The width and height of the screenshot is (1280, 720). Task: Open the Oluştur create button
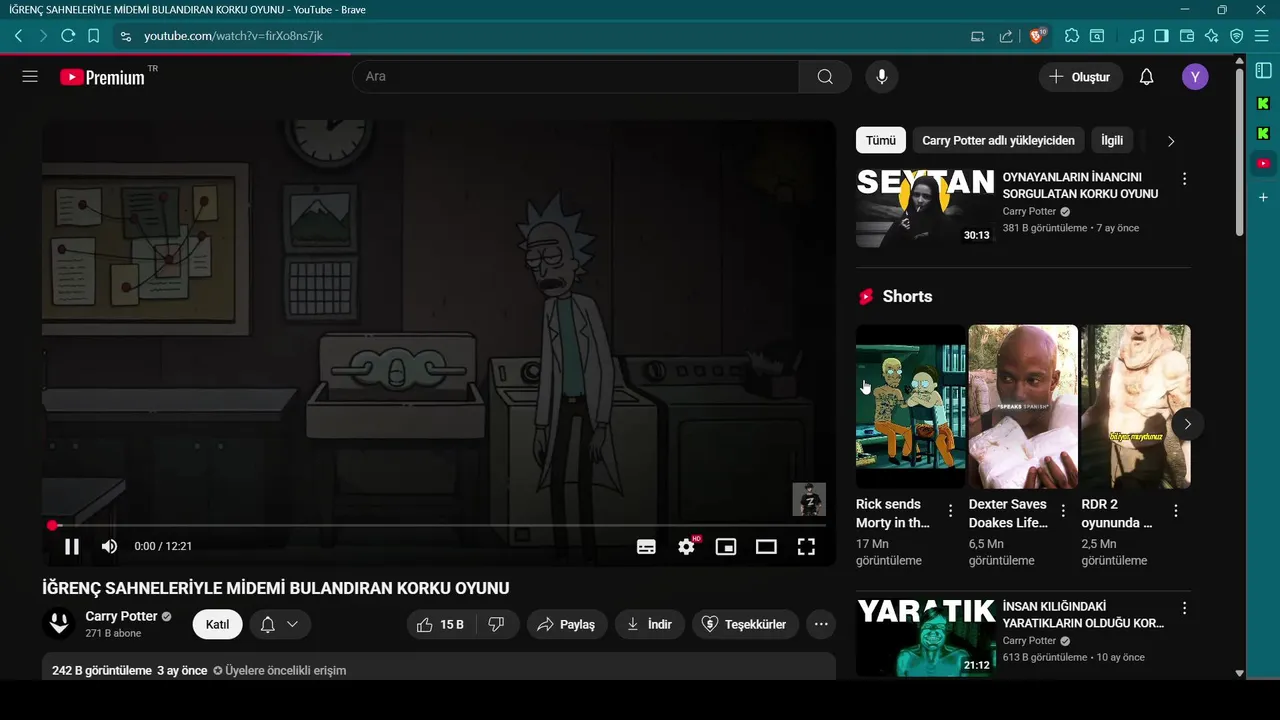(1081, 77)
